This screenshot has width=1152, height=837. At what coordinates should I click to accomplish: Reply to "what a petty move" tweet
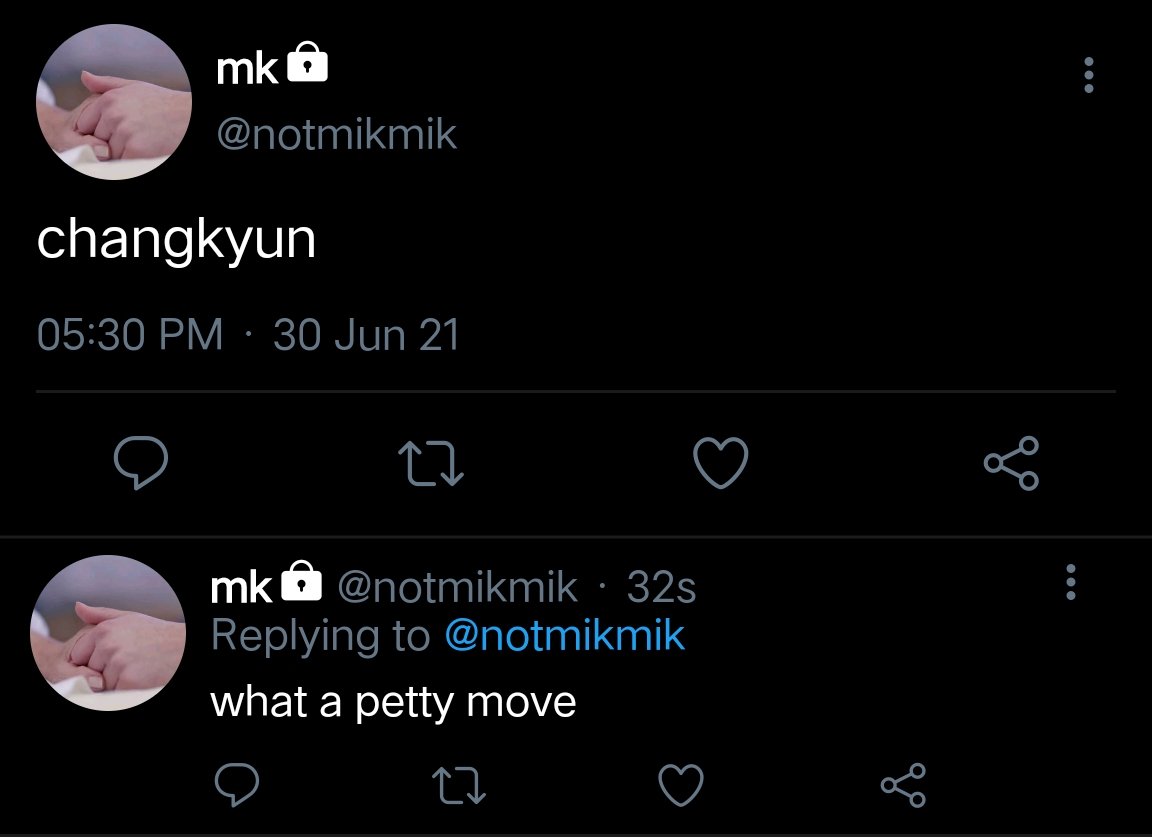[x=237, y=785]
